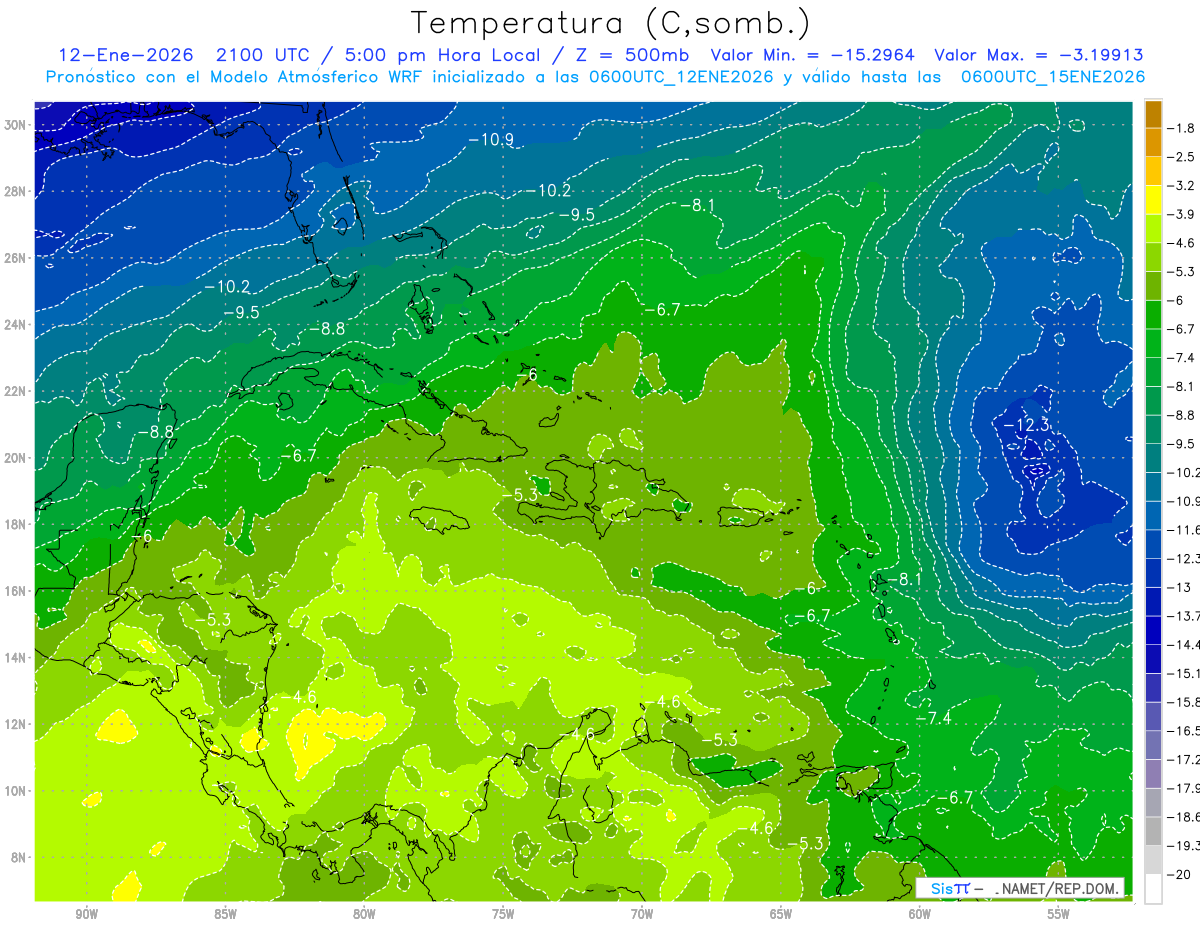Click the 55W longitude axis label
The image size is (1200, 927).
[1059, 914]
